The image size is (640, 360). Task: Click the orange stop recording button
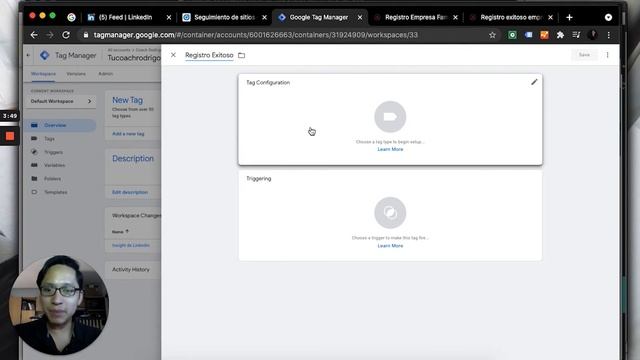(x=10, y=136)
